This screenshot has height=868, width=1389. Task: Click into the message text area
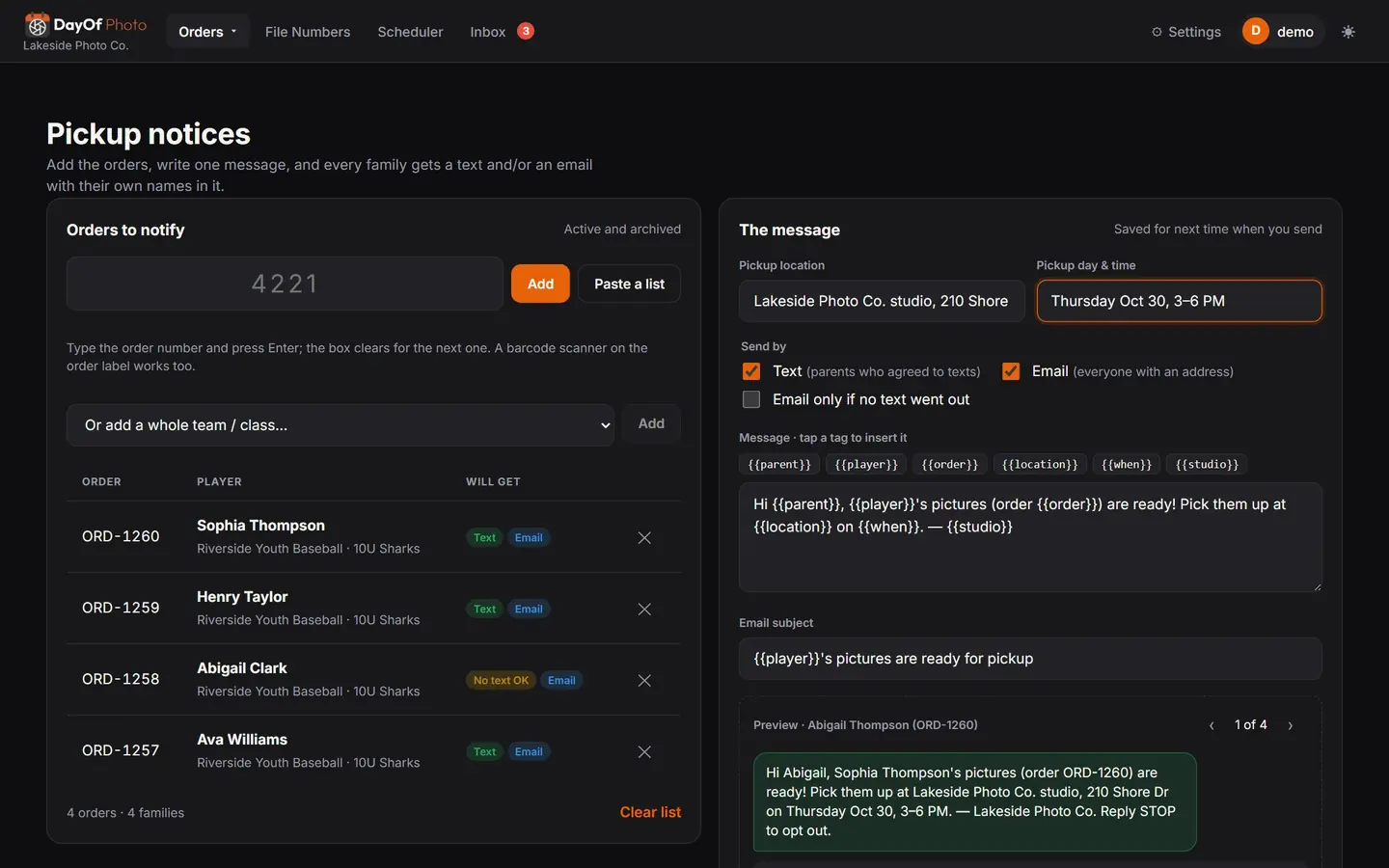pos(1030,537)
